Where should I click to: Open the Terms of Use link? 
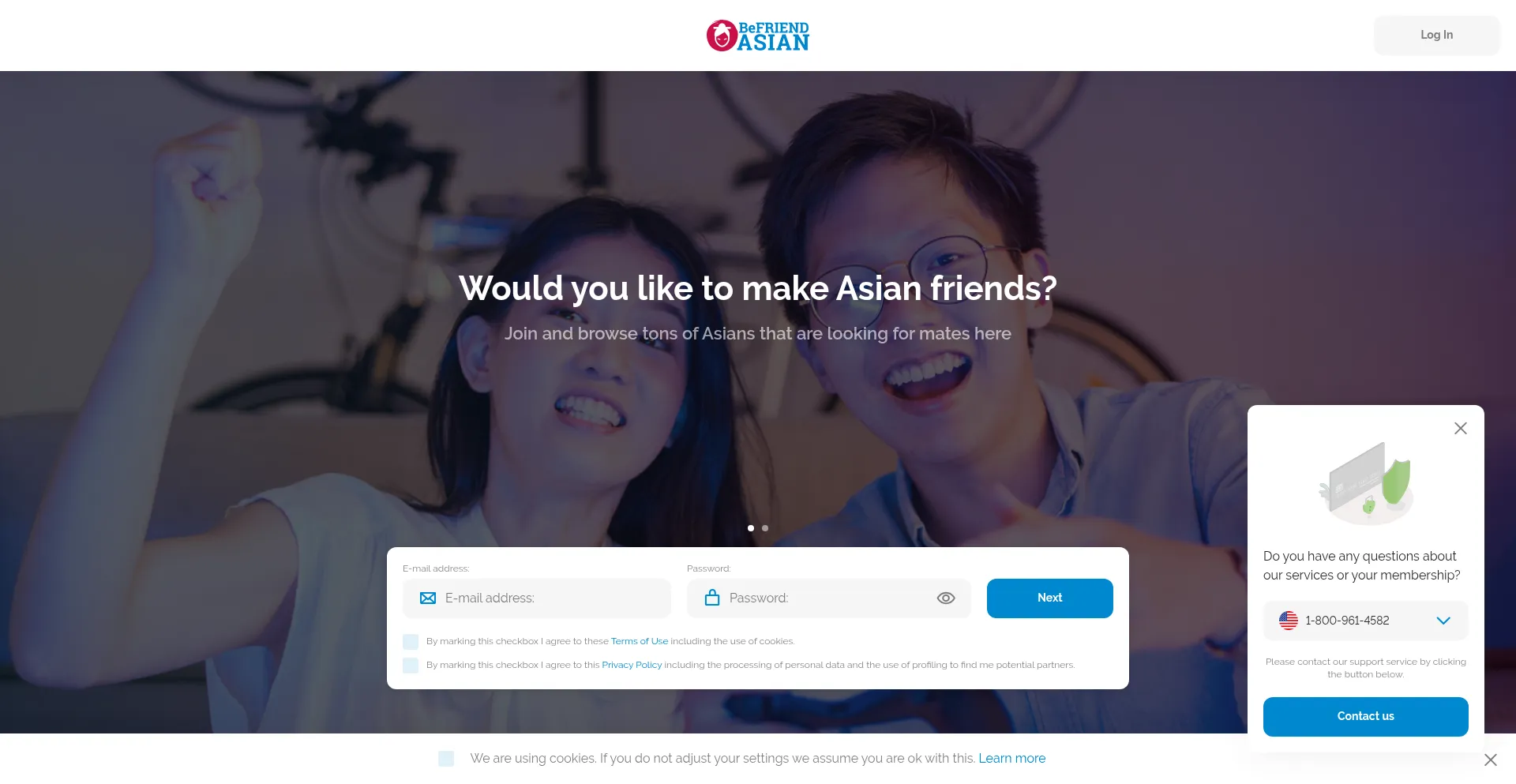click(640, 642)
